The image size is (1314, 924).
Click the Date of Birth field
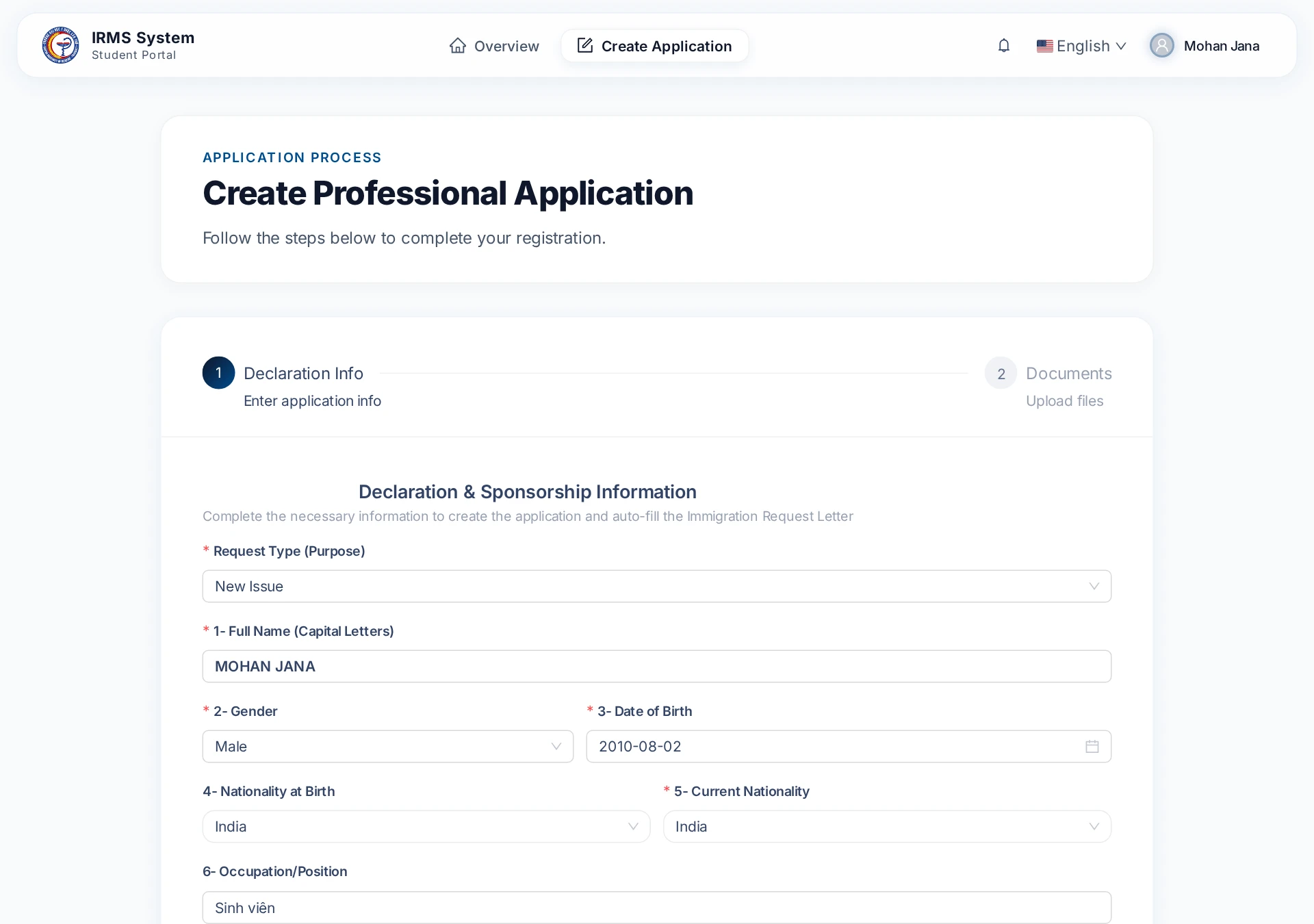pos(849,747)
